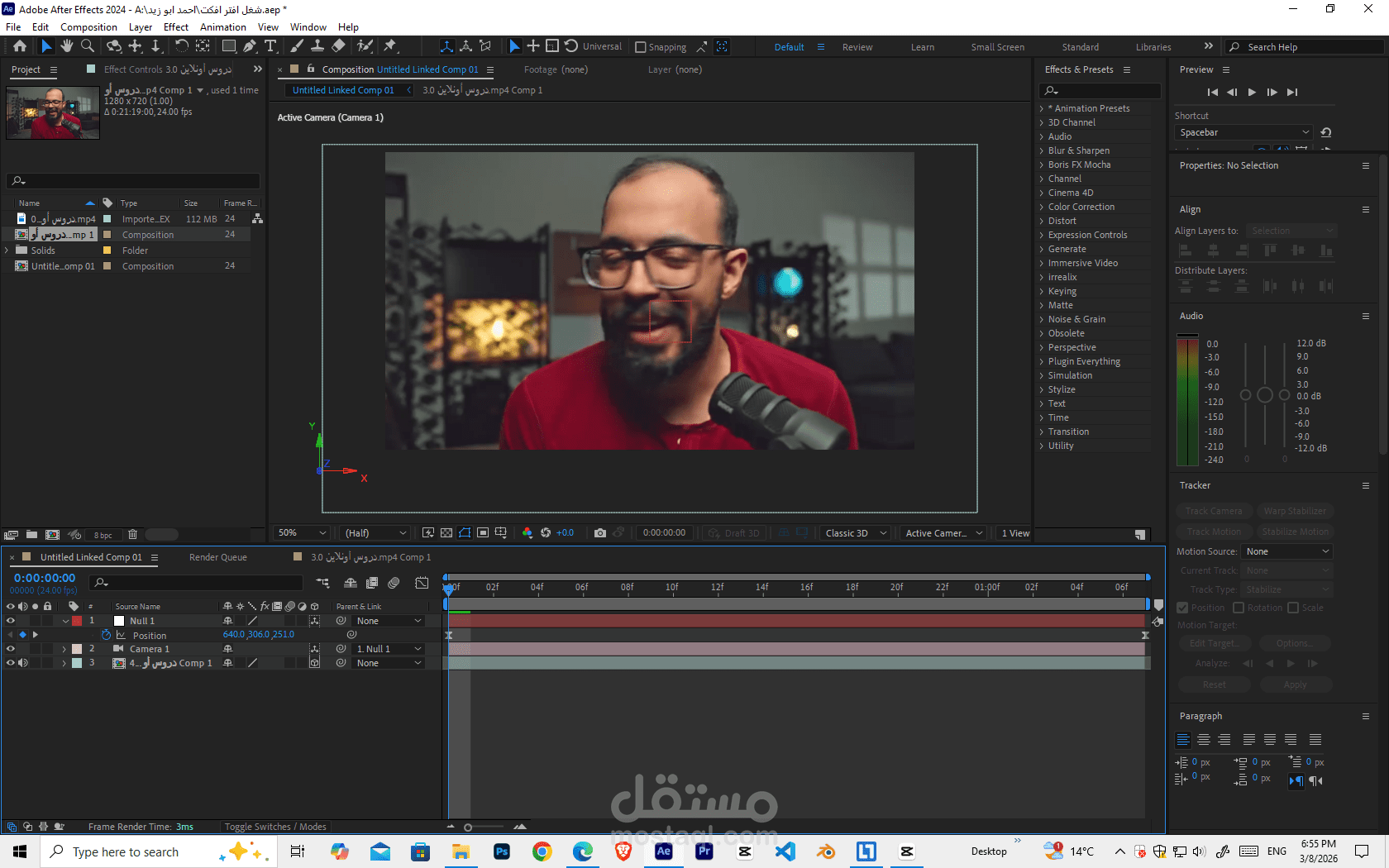The height and width of the screenshot is (868, 1389).
Task: Click the Effects & Presets search field
Action: (x=1100, y=90)
